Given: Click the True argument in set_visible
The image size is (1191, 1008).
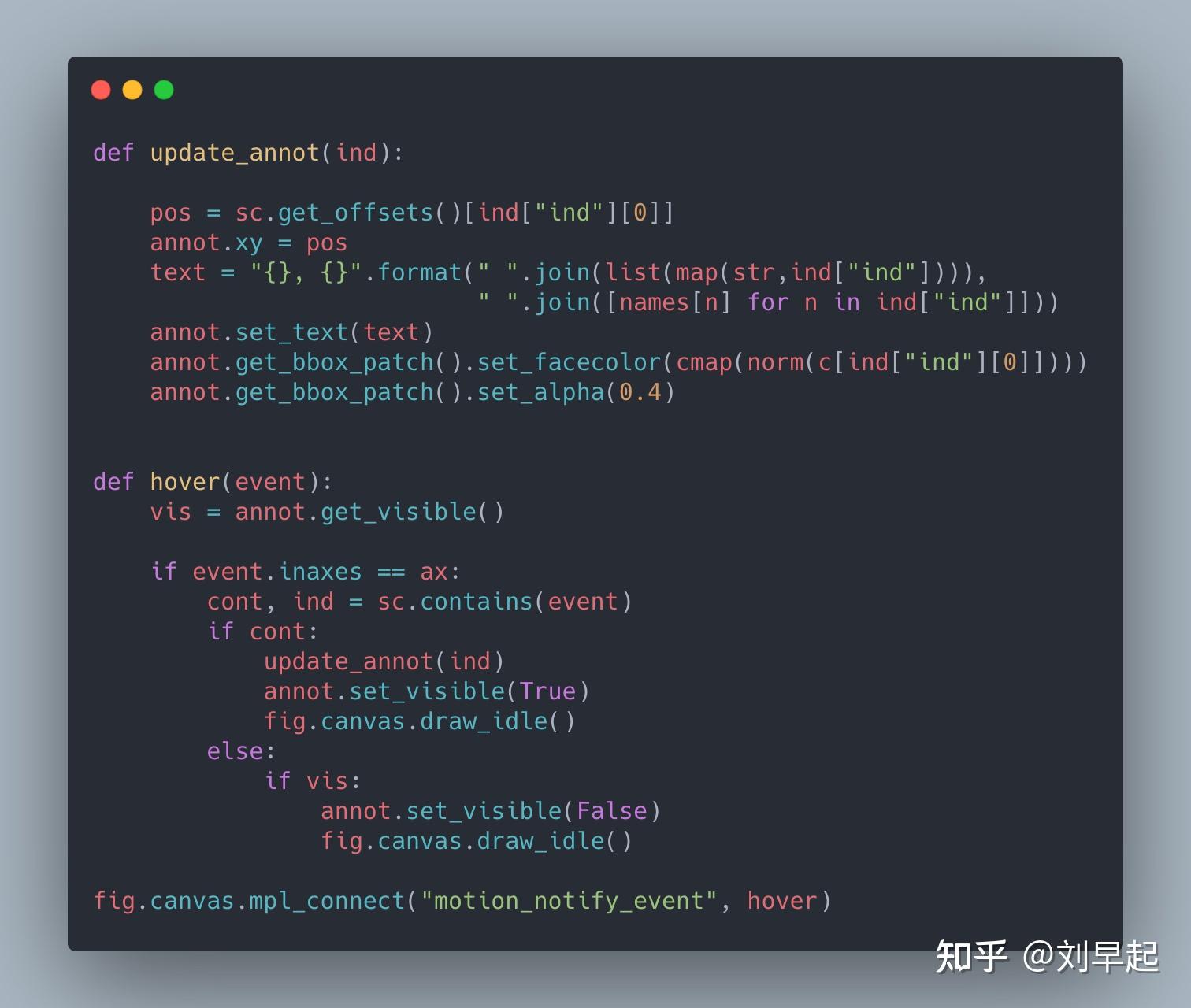Looking at the screenshot, I should click(x=547, y=691).
